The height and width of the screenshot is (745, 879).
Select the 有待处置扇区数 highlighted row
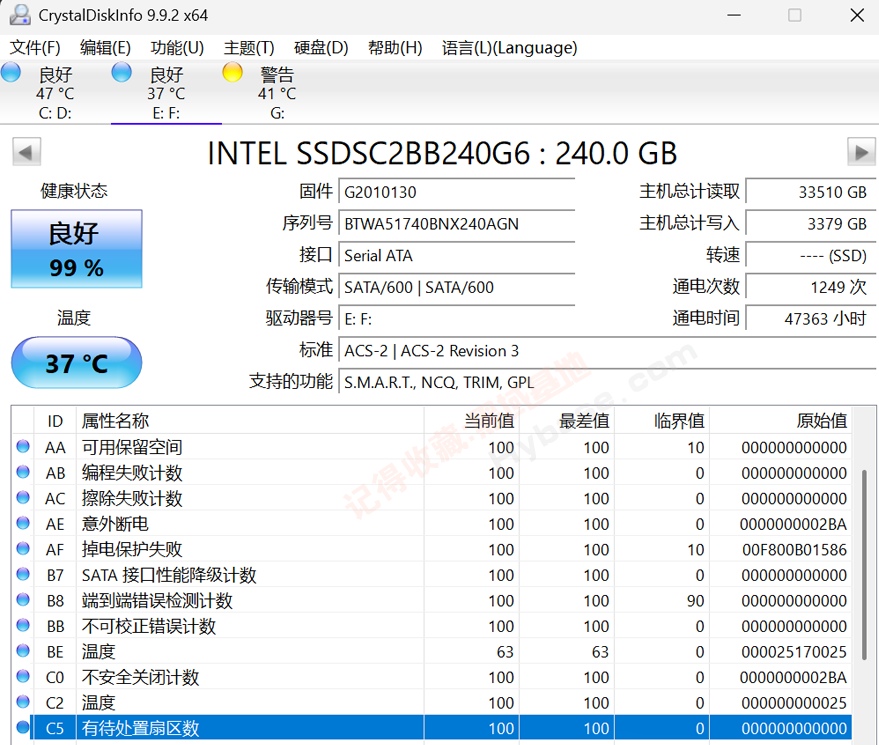(431, 728)
